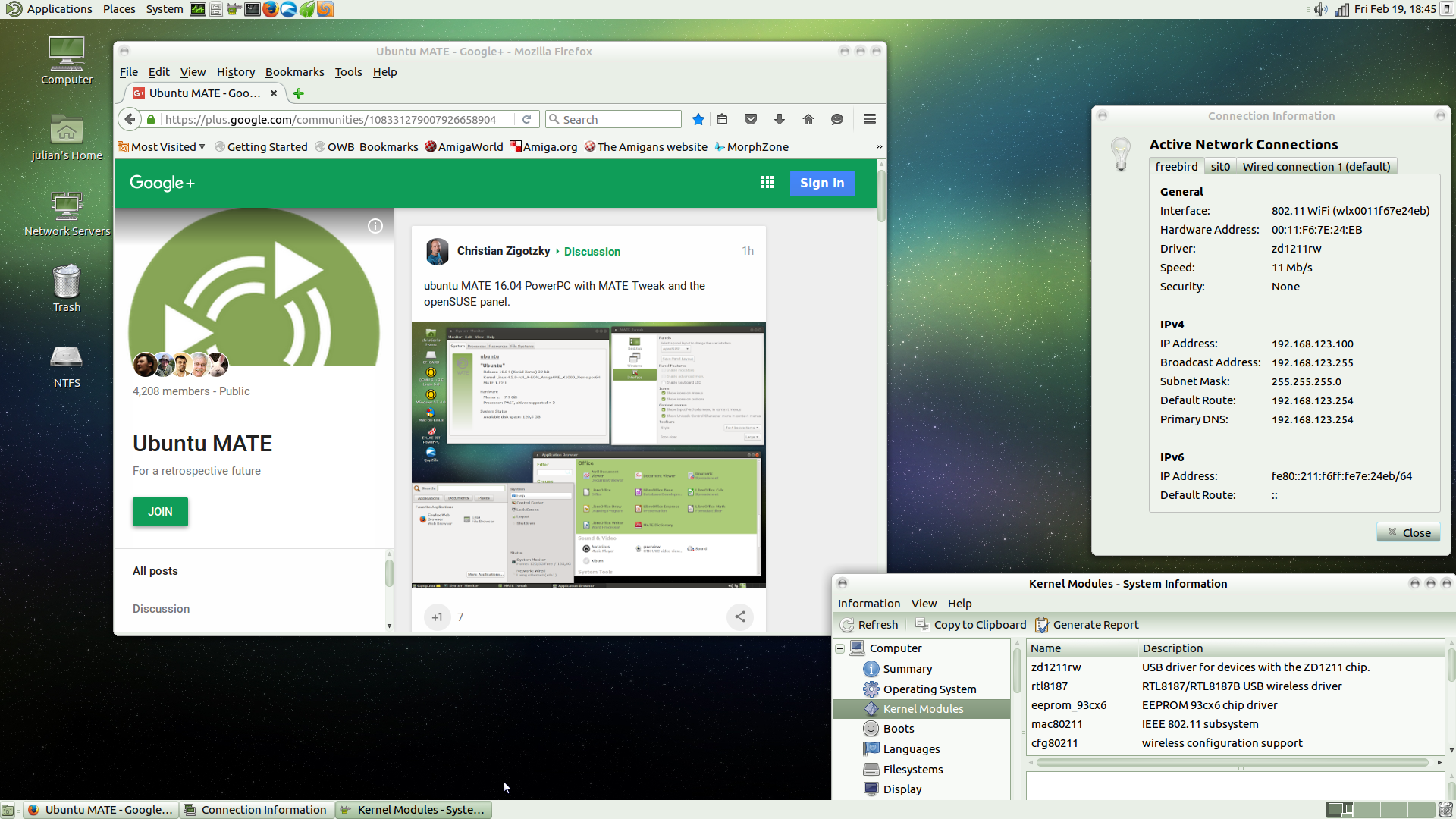Image resolution: width=1456 pixels, height=819 pixels.
Task: Select Operating System in the tree
Action: pos(929,689)
